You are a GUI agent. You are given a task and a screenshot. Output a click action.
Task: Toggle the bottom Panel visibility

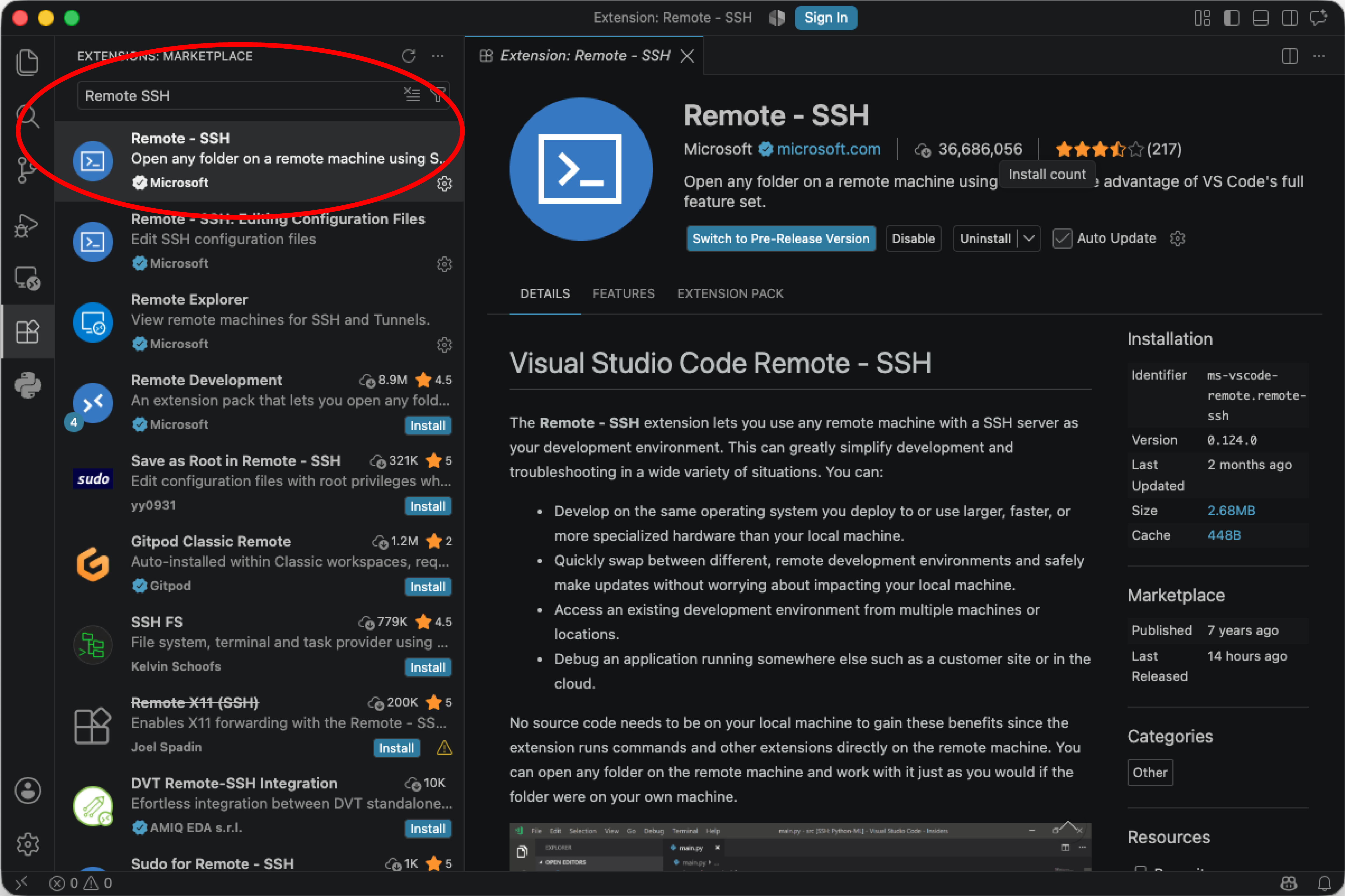point(1260,18)
